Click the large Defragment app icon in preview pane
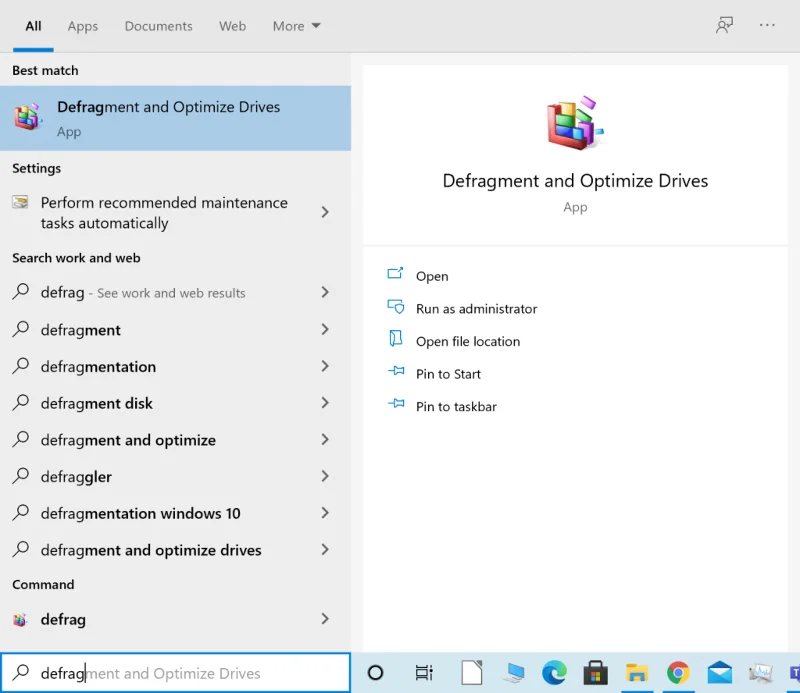Screen dimensions: 800x693 pyautogui.click(x=575, y=123)
